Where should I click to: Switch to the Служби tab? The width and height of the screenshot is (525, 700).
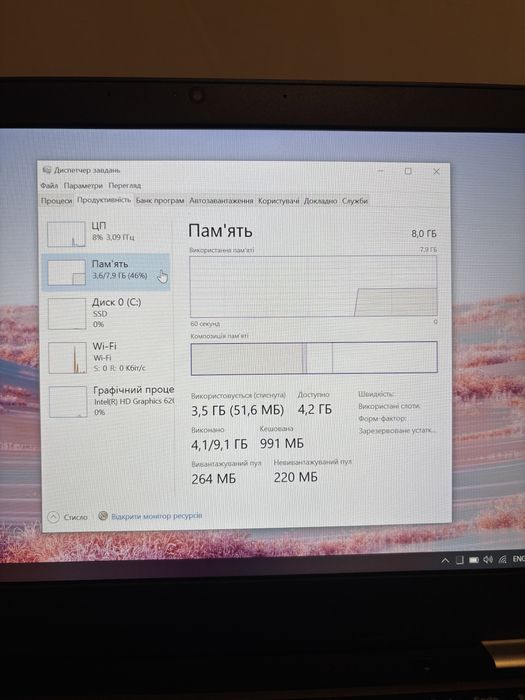coord(354,201)
